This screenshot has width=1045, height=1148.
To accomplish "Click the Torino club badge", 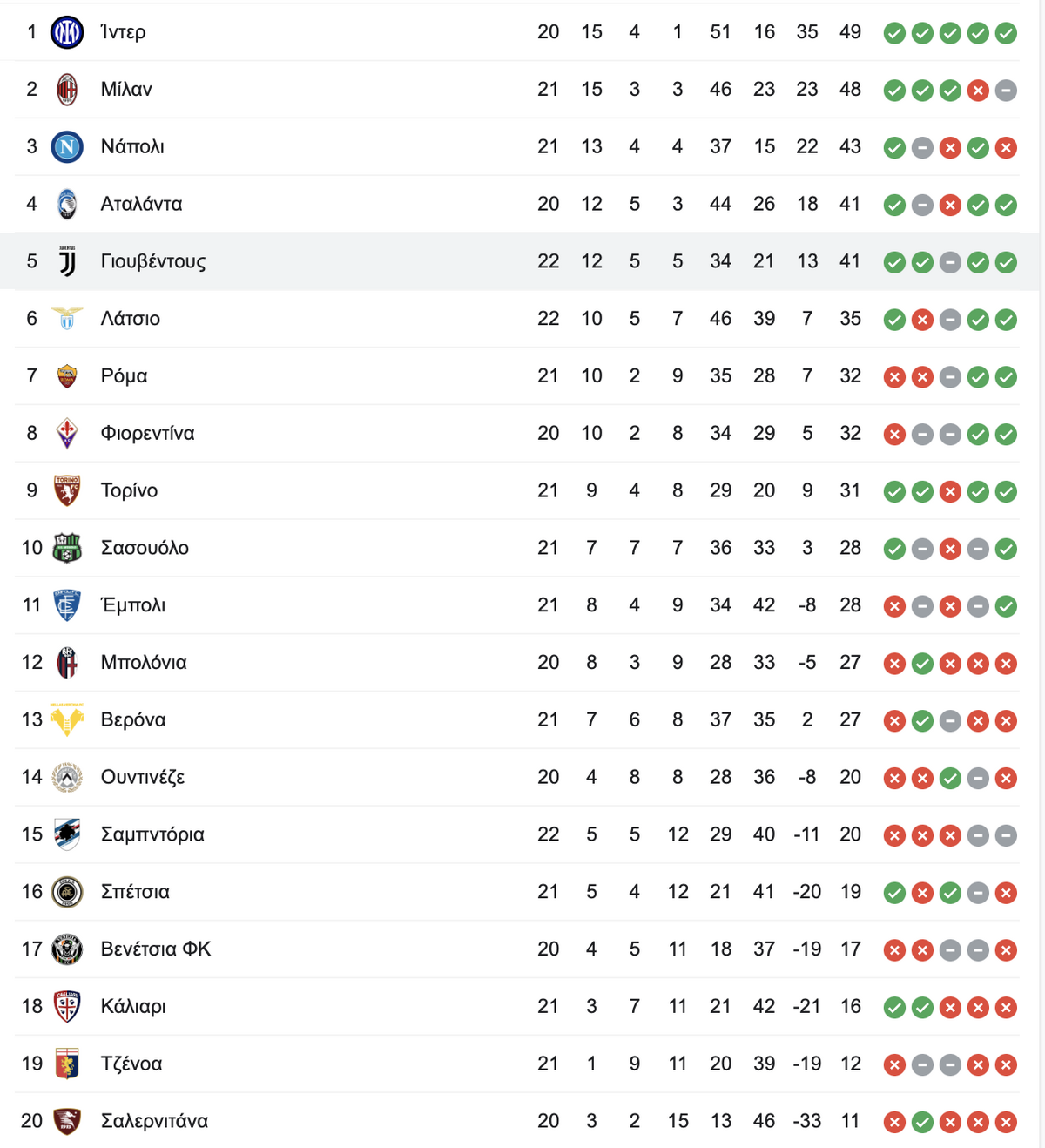I will tap(67, 490).
